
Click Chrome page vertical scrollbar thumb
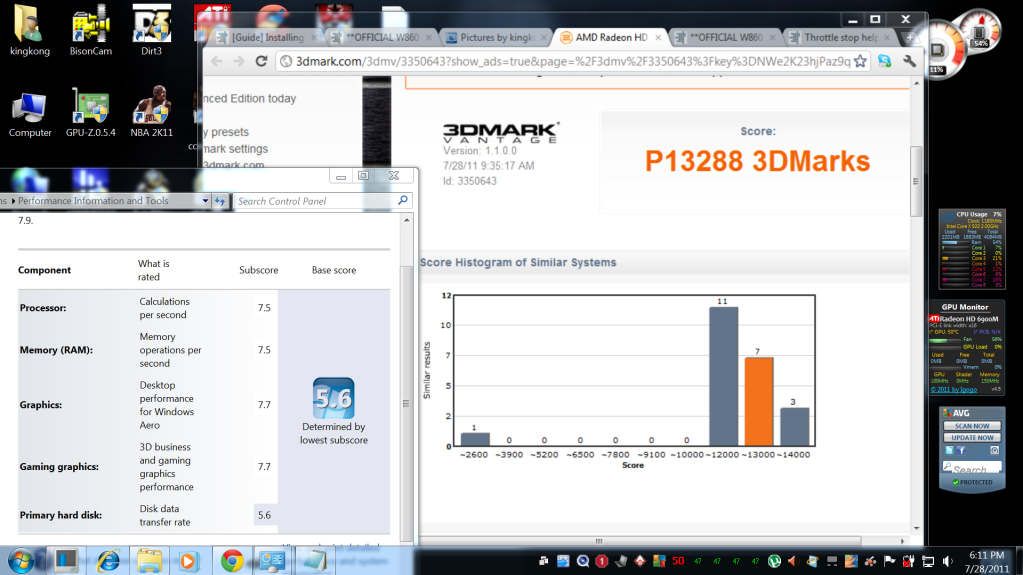(x=916, y=180)
